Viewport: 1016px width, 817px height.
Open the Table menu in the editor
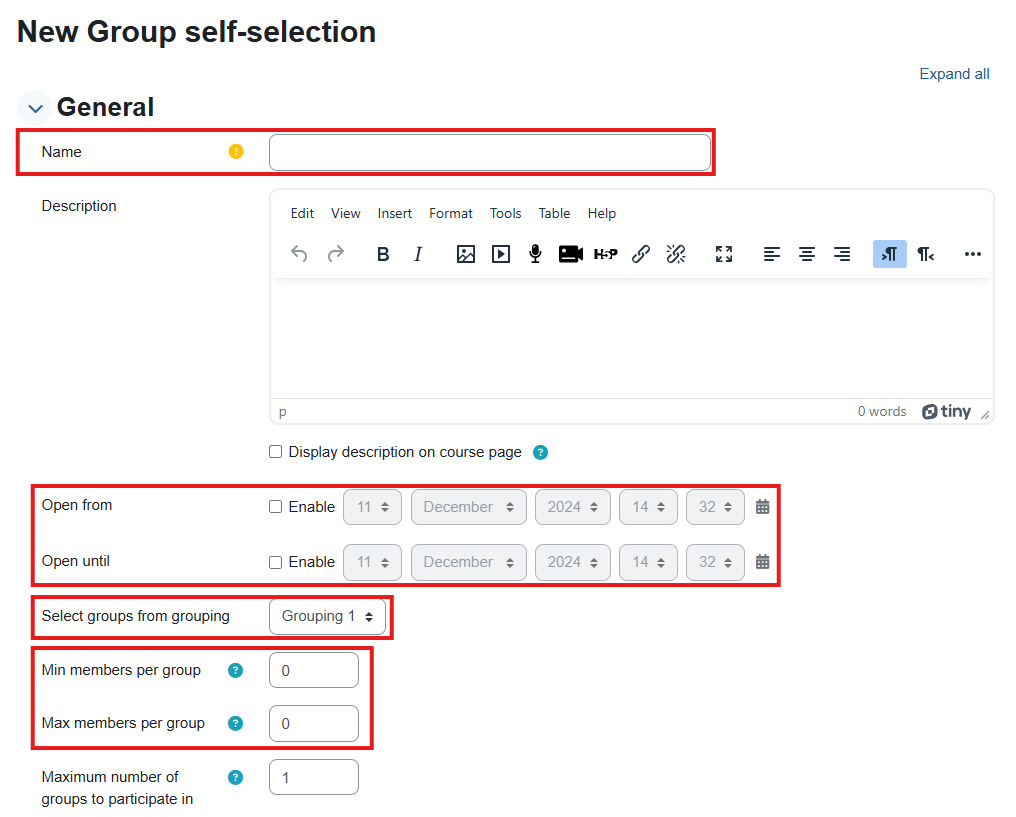(x=554, y=213)
